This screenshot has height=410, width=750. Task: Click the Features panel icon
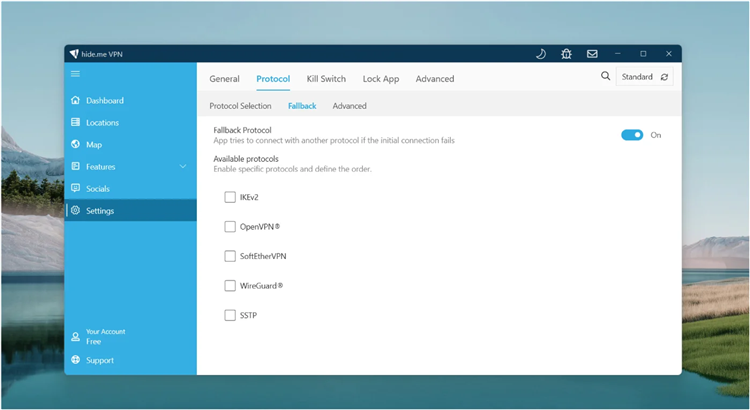[76, 166]
